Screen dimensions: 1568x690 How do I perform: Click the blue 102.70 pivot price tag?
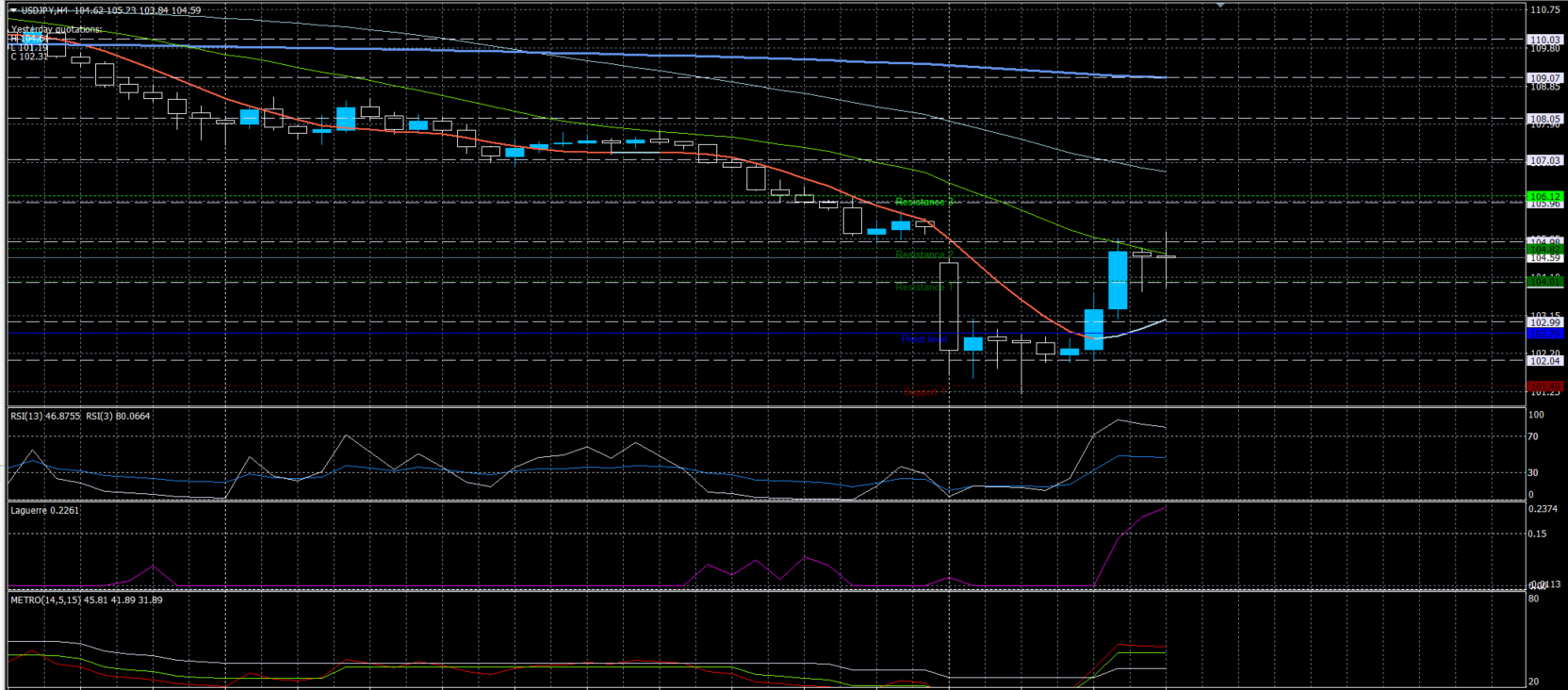(x=1544, y=333)
